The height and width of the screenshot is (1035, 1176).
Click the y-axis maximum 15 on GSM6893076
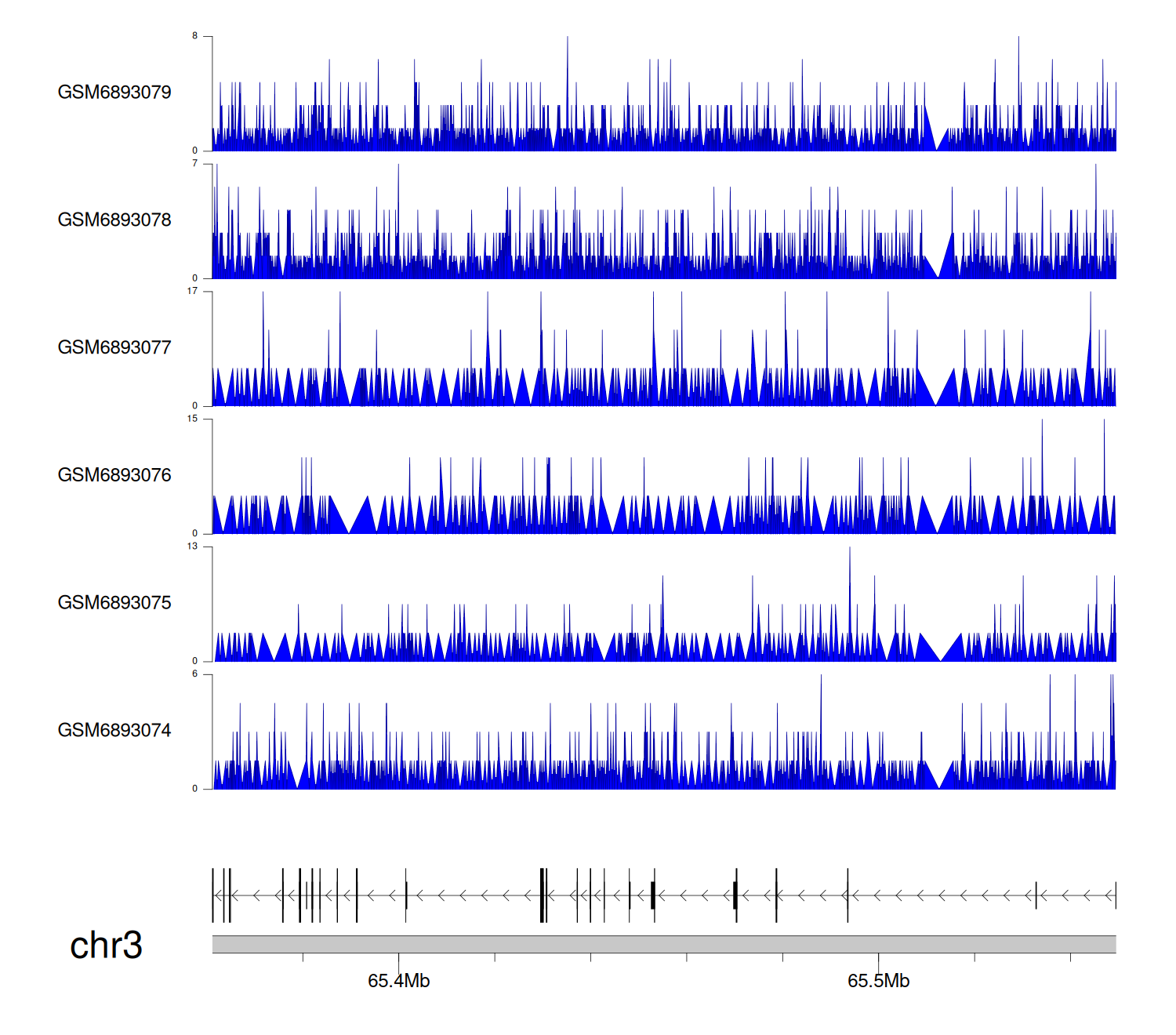tap(192, 419)
